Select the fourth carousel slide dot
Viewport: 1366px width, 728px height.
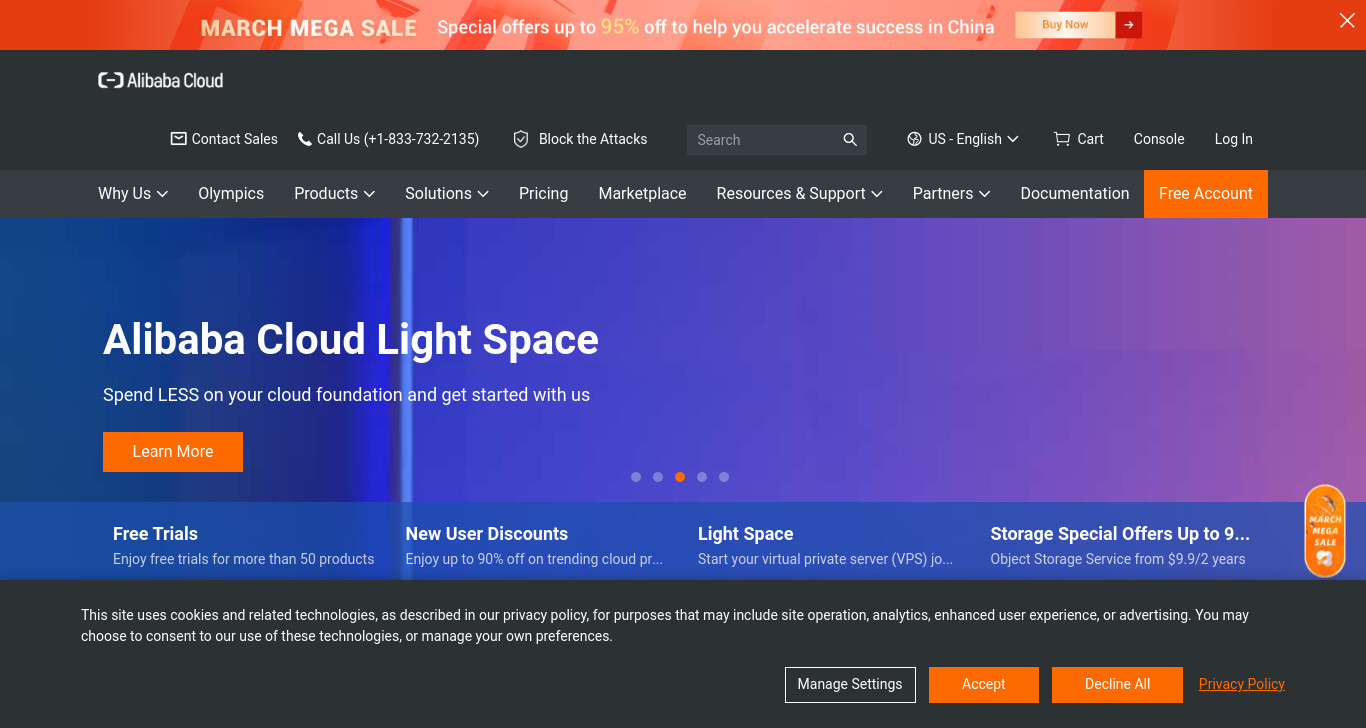pyautogui.click(x=702, y=477)
